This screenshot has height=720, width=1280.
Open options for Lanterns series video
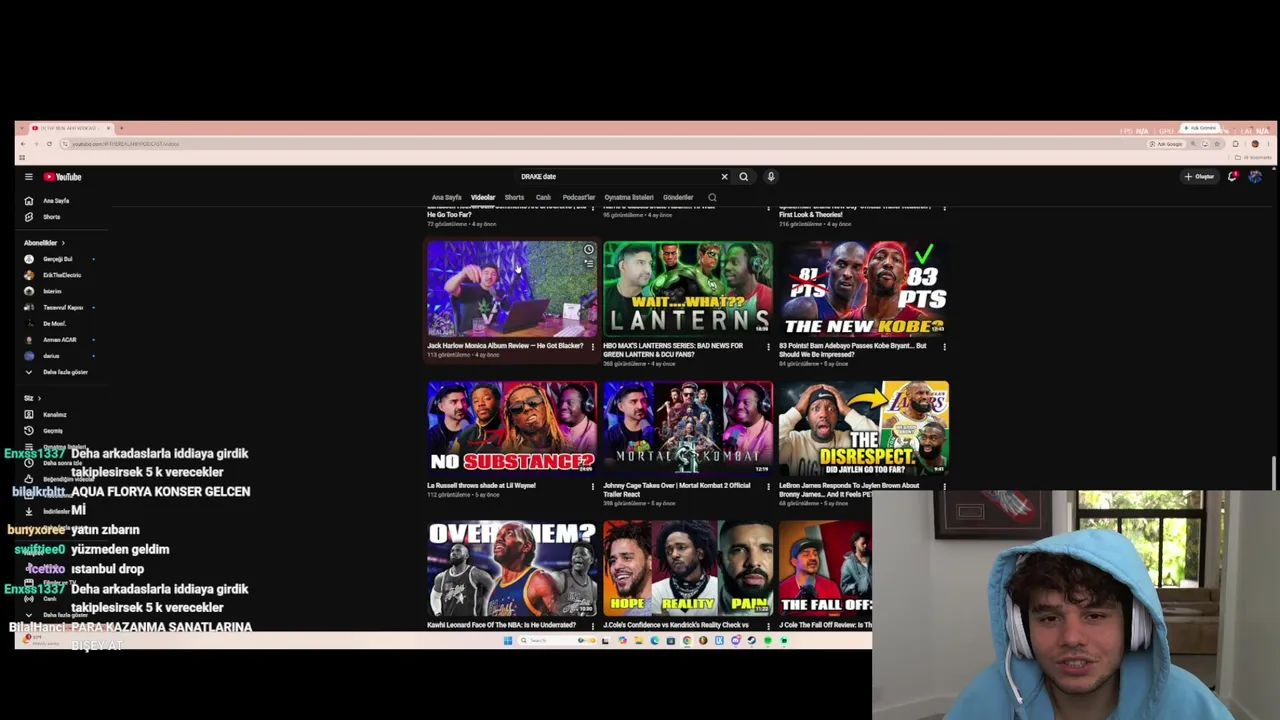769,347
